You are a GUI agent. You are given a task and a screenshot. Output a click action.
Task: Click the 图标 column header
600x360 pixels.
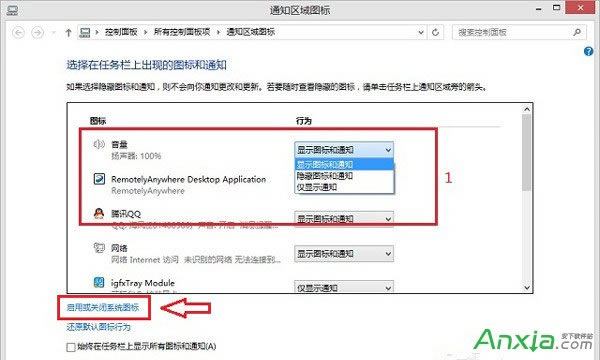point(98,121)
